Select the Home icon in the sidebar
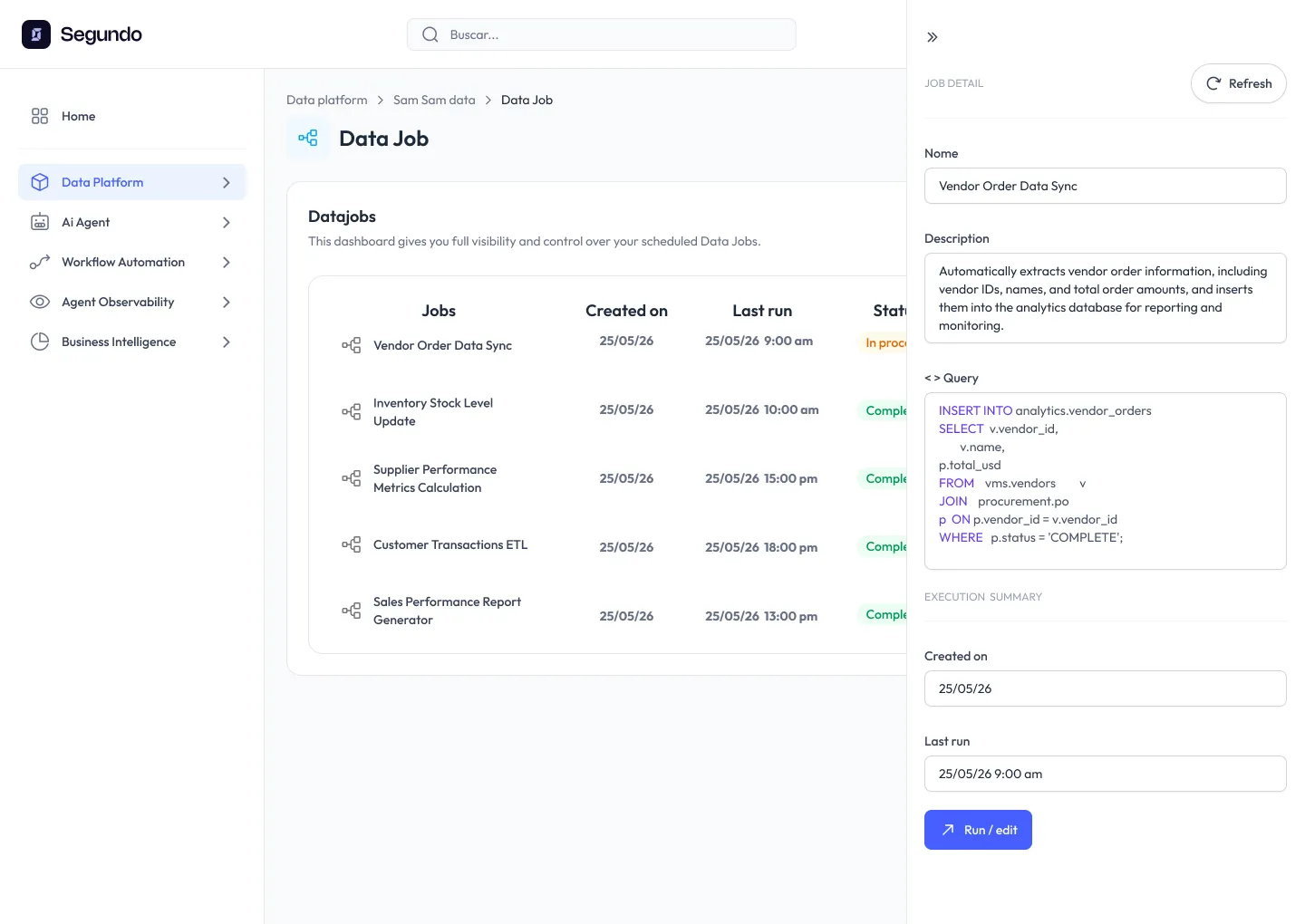The width and height of the screenshot is (1305, 924). coord(39,116)
